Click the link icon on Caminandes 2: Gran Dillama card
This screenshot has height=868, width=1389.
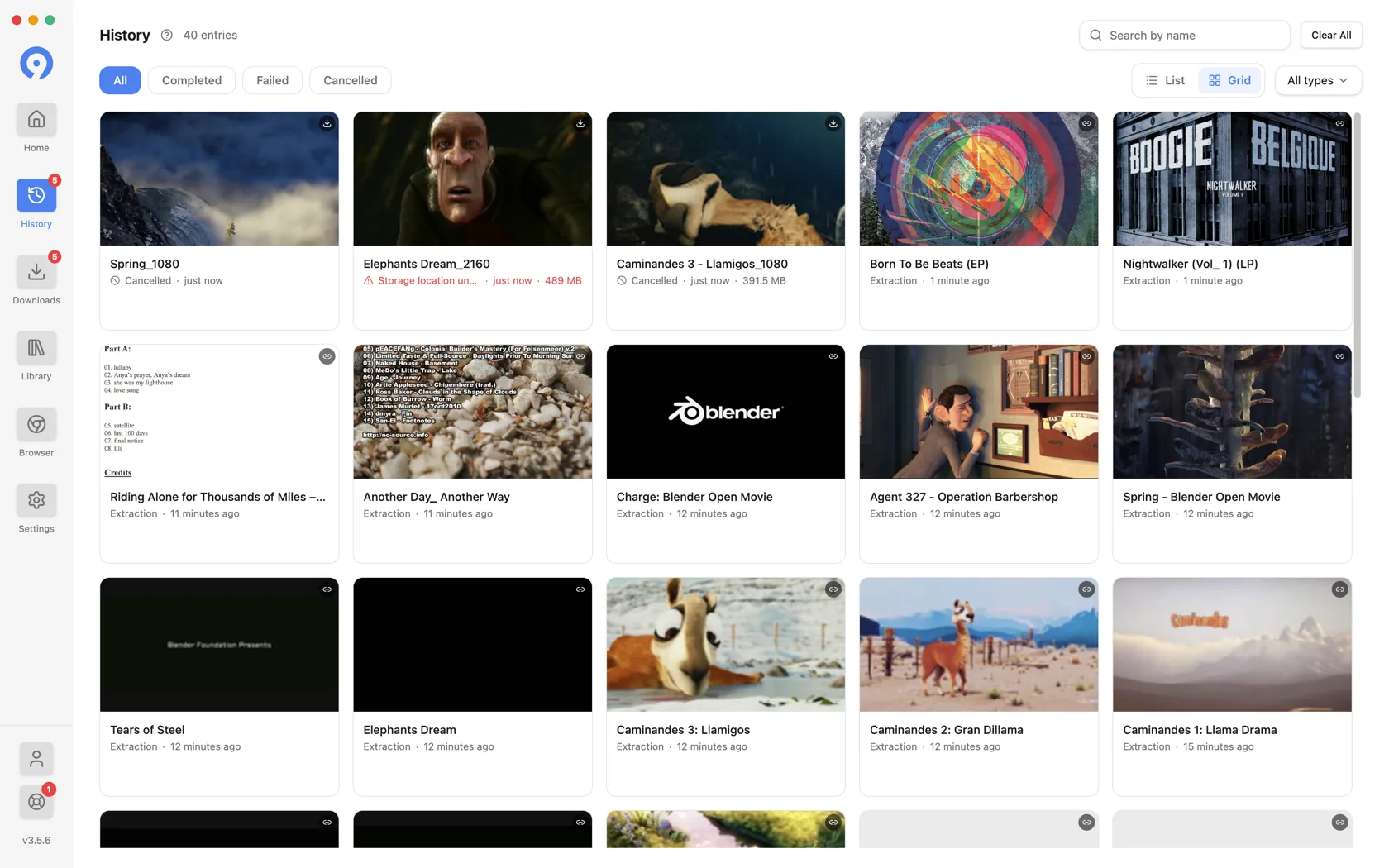1086,589
